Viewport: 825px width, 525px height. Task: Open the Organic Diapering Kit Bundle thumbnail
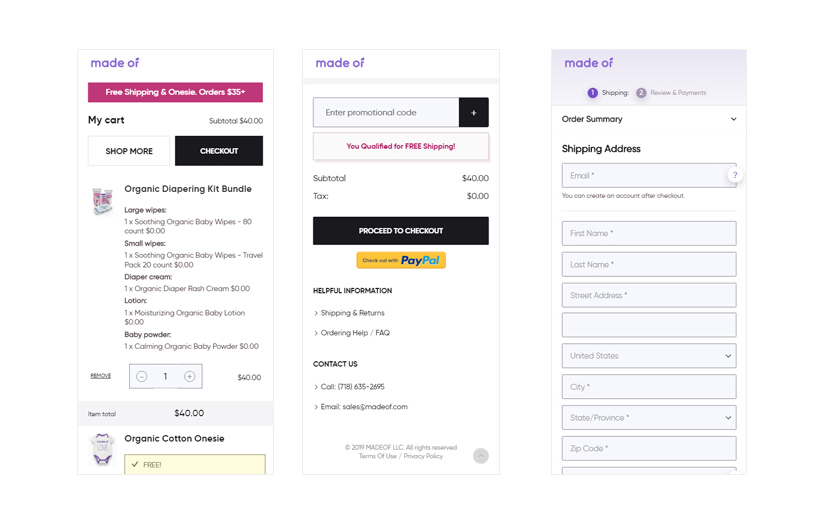point(102,202)
